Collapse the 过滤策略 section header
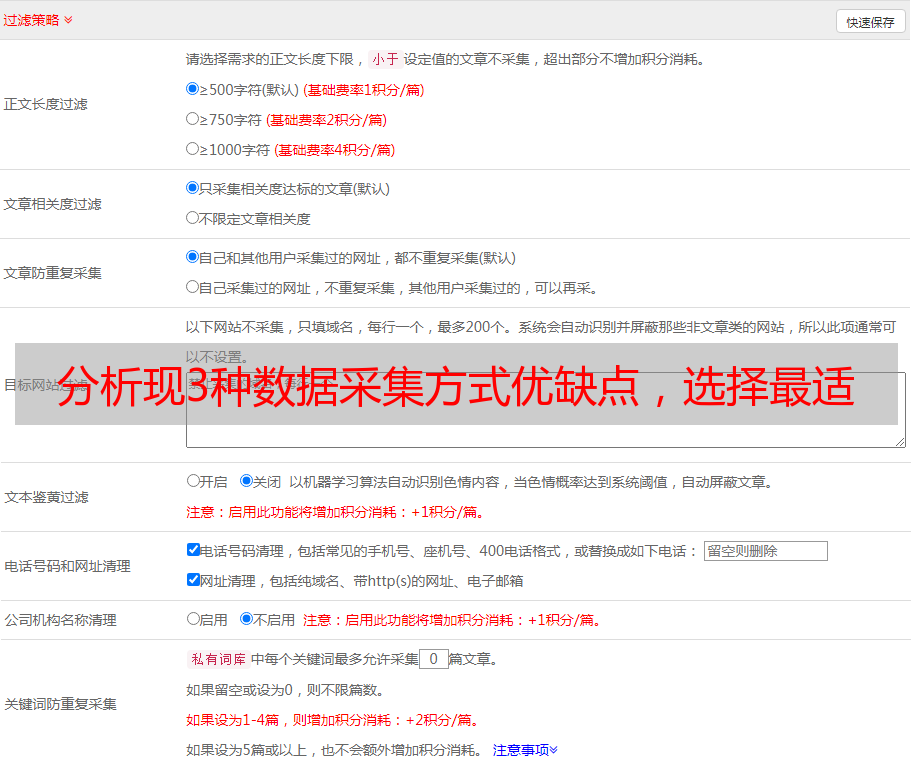Screen dimensions: 912x768 pos(38,20)
